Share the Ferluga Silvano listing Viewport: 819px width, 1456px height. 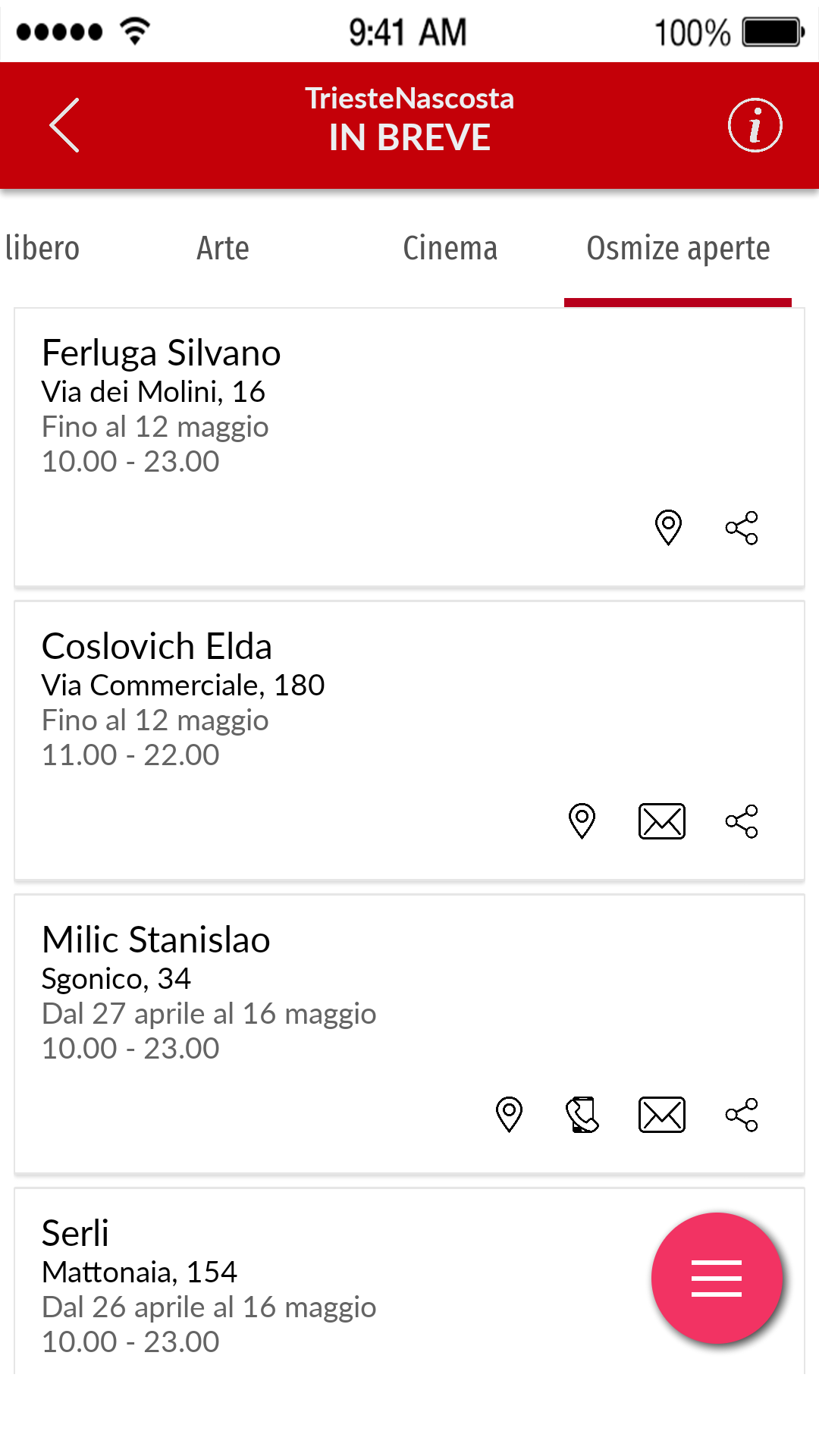pos(742,528)
